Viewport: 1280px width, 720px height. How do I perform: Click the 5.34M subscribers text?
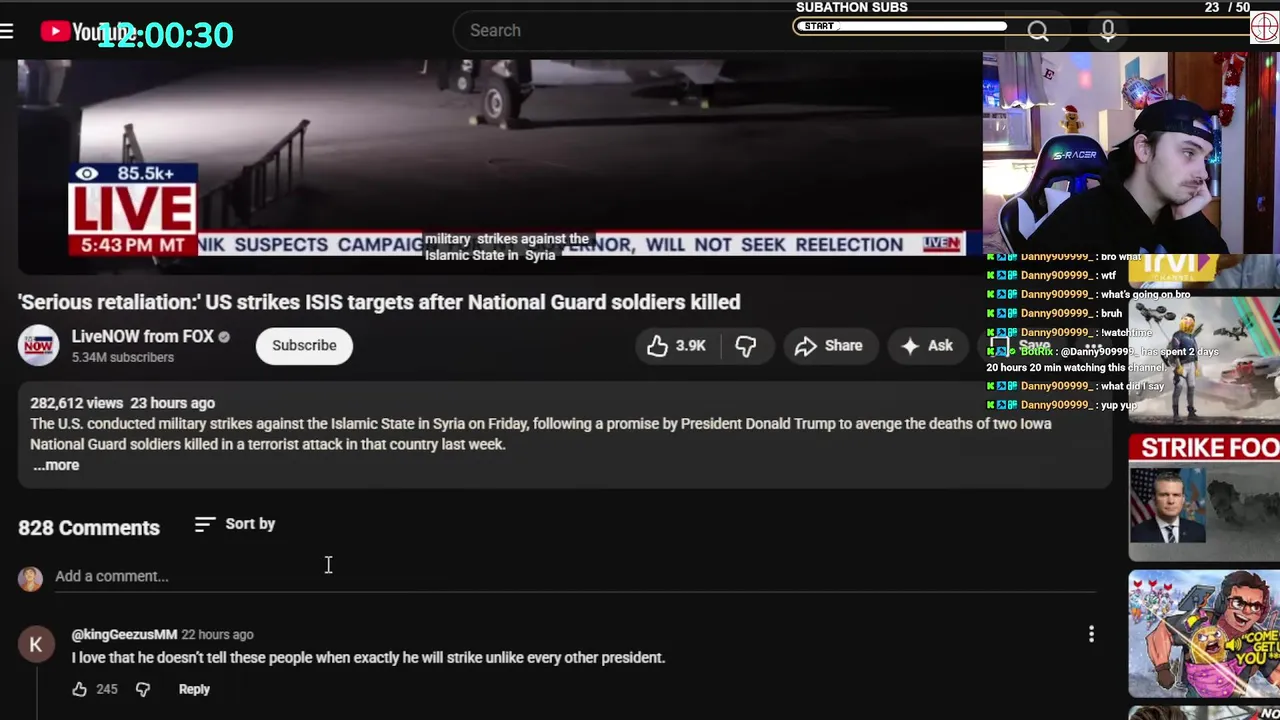122,357
